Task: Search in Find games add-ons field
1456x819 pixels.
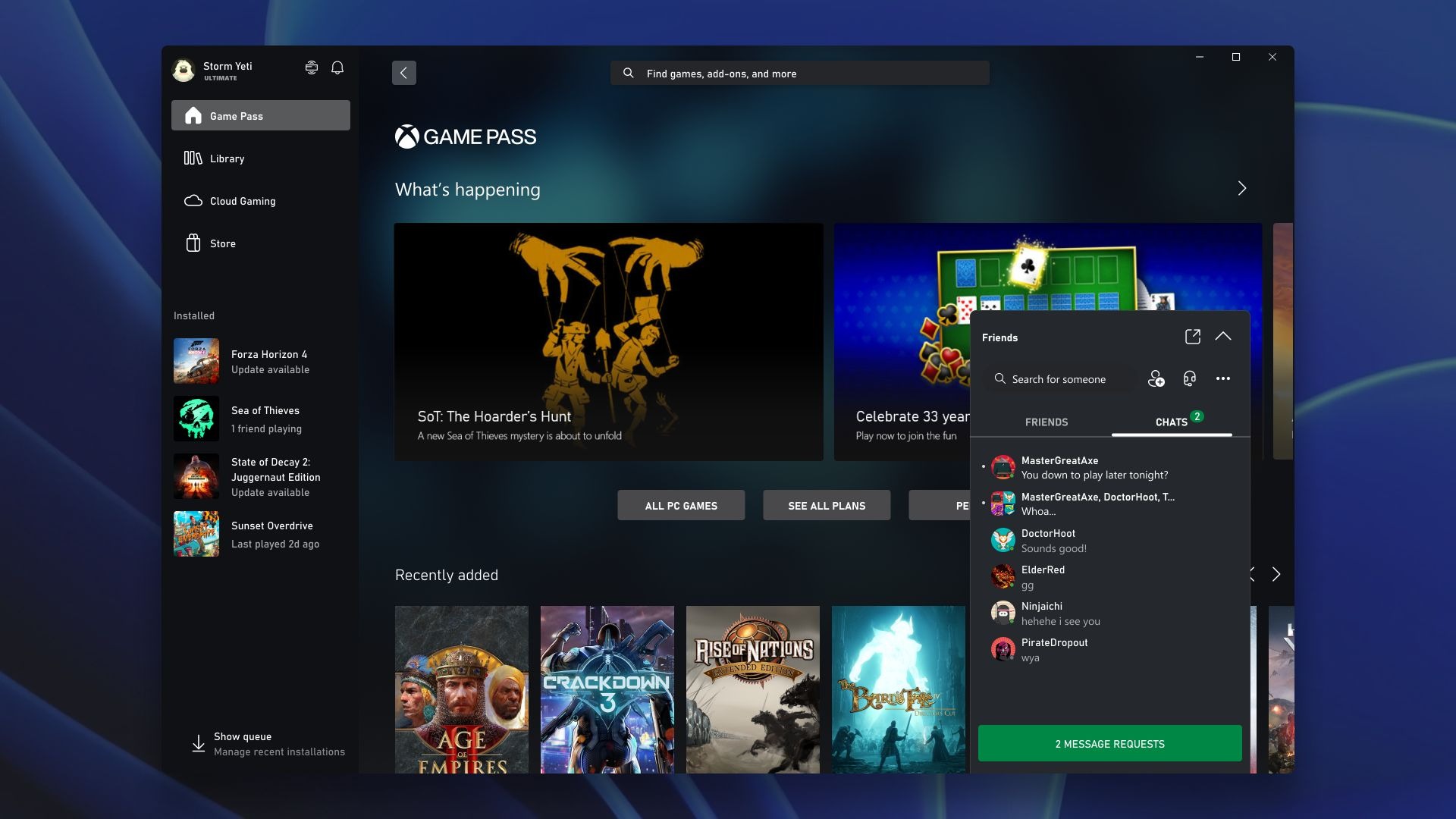Action: coord(799,72)
